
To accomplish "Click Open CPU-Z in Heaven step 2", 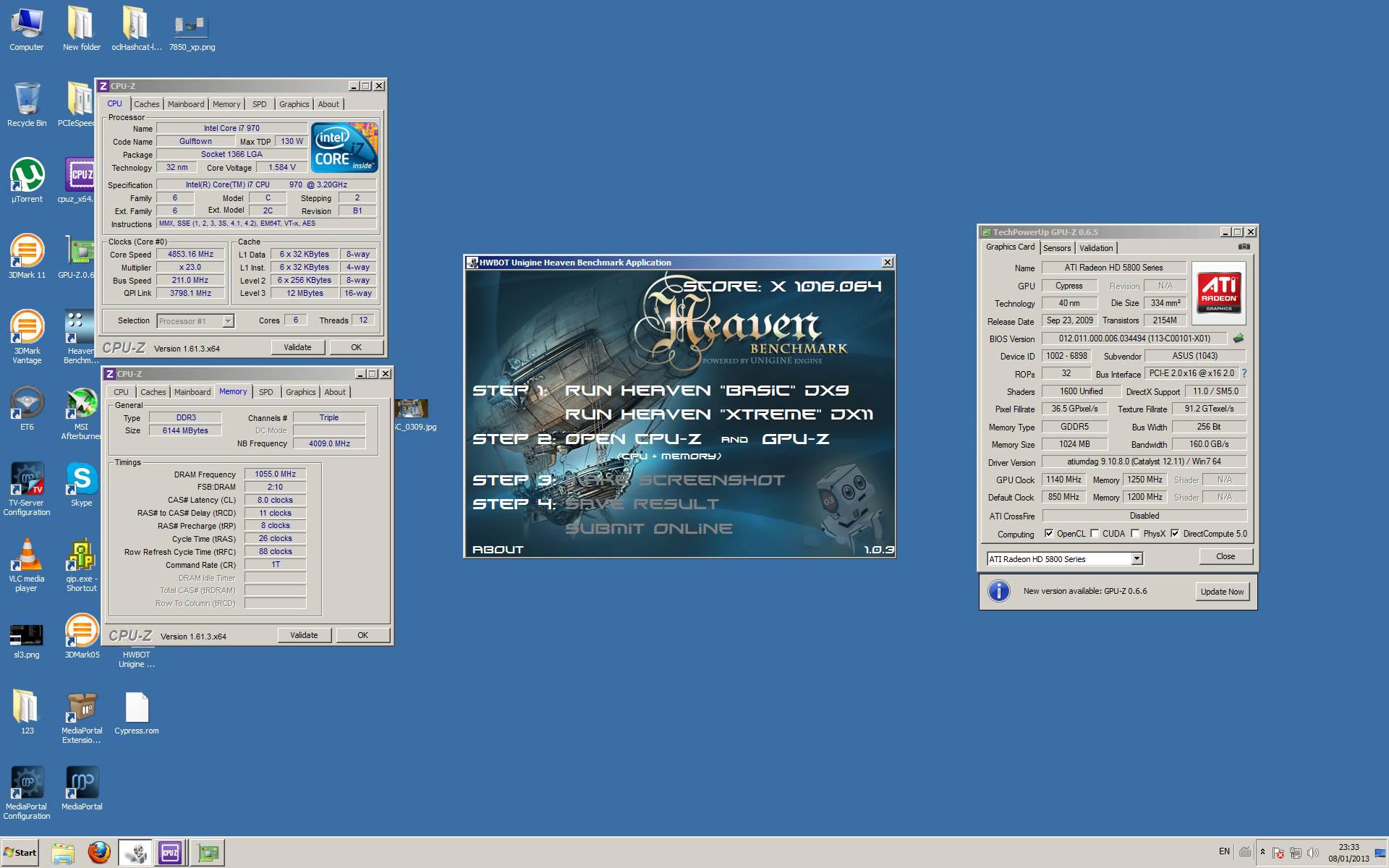I will click(634, 439).
